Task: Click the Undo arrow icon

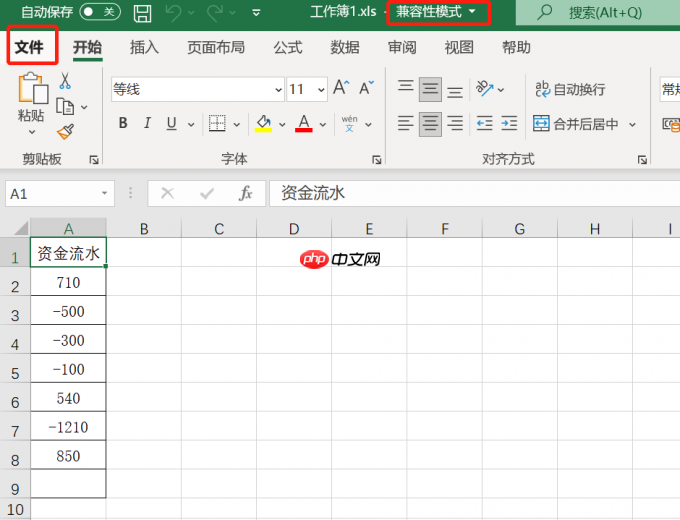Action: [x=173, y=13]
